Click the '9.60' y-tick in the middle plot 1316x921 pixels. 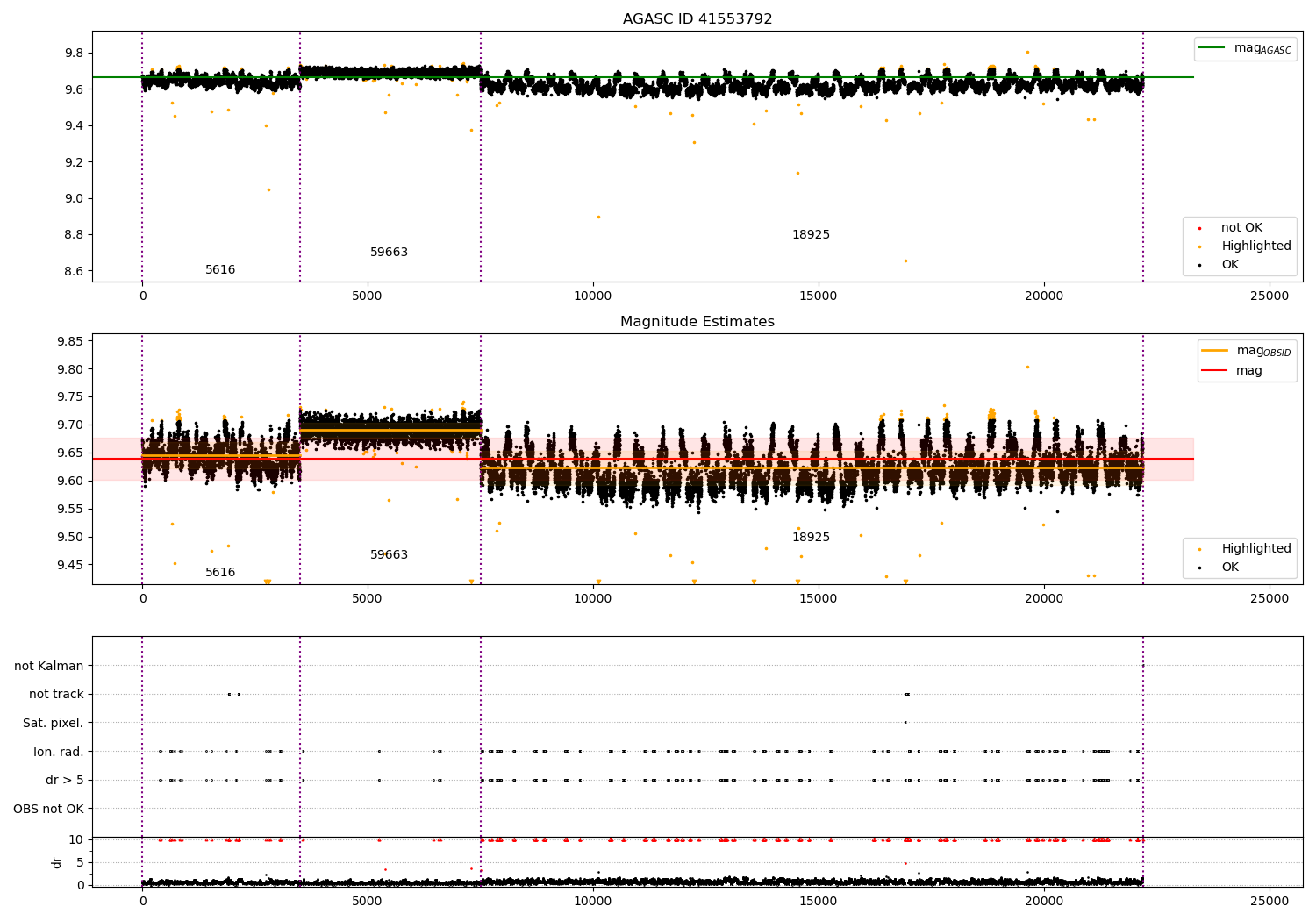point(70,481)
